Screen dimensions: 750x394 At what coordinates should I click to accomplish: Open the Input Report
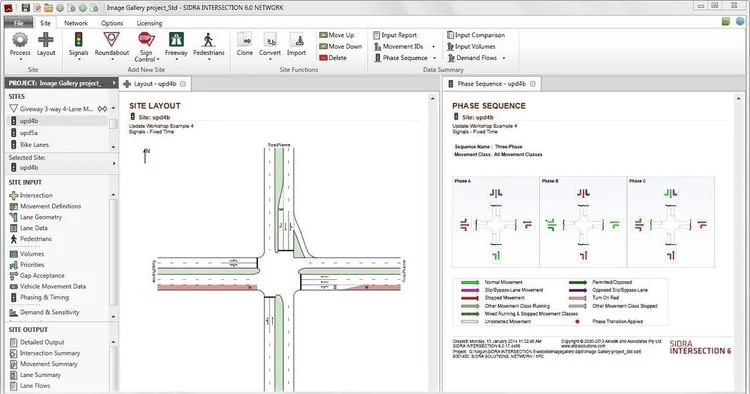pyautogui.click(x=395, y=35)
